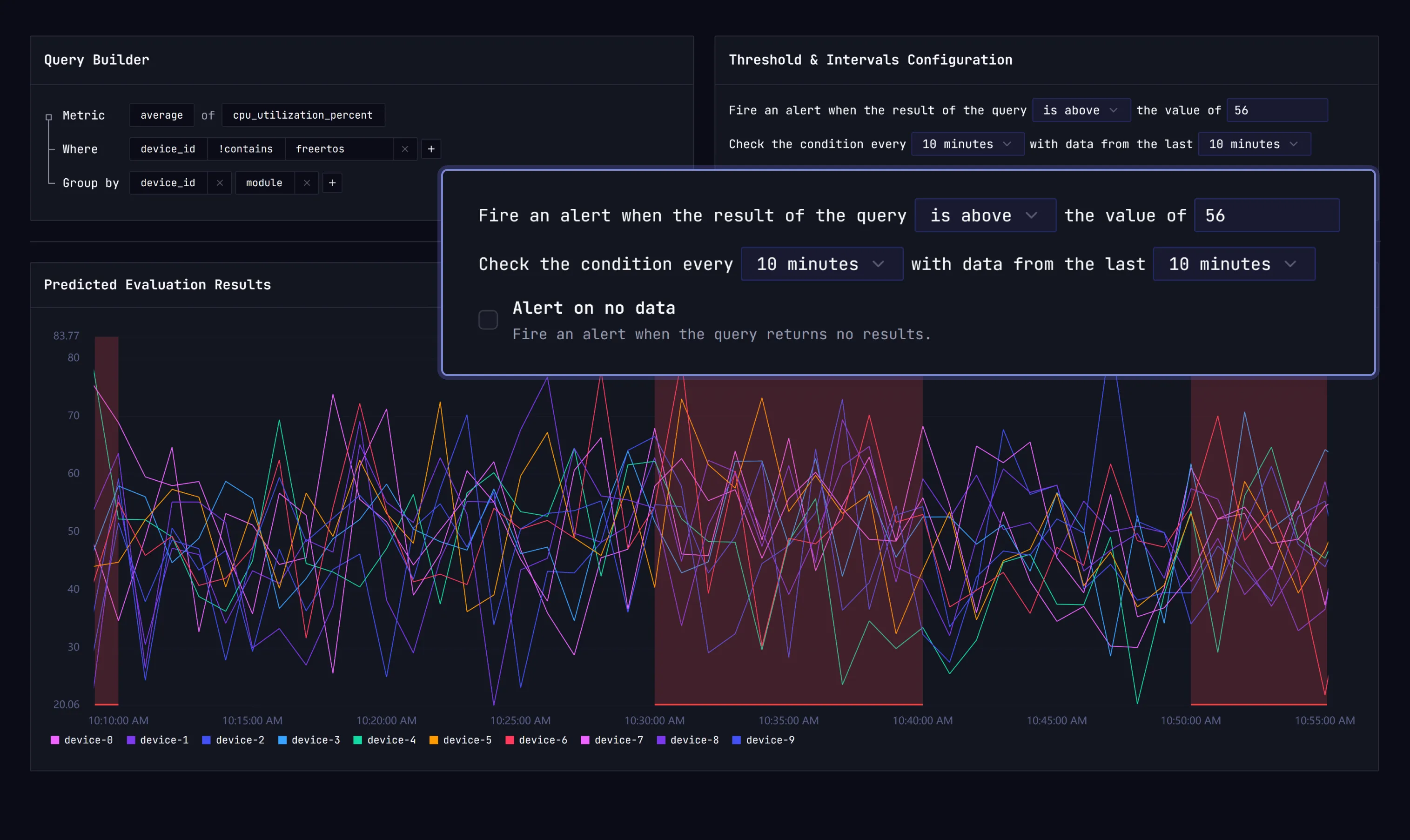Collapse the Metric tree node
This screenshot has width=1410, height=840.
[x=49, y=117]
